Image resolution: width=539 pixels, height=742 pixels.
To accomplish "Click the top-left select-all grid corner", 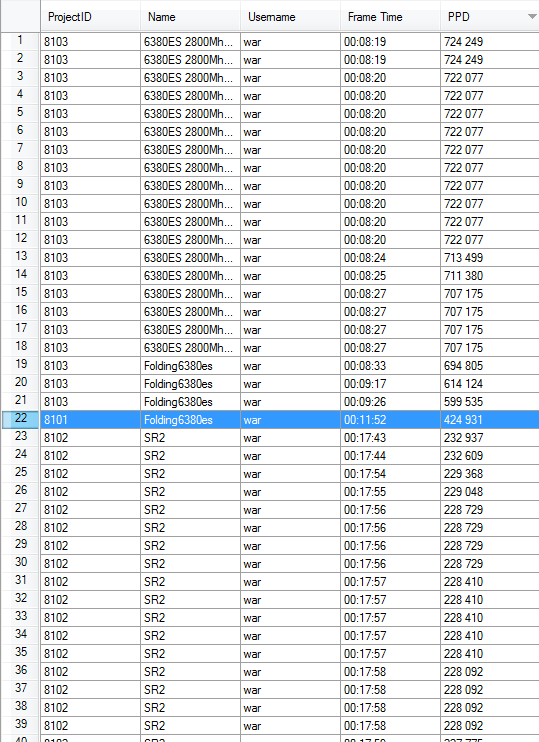I will click(x=20, y=16).
